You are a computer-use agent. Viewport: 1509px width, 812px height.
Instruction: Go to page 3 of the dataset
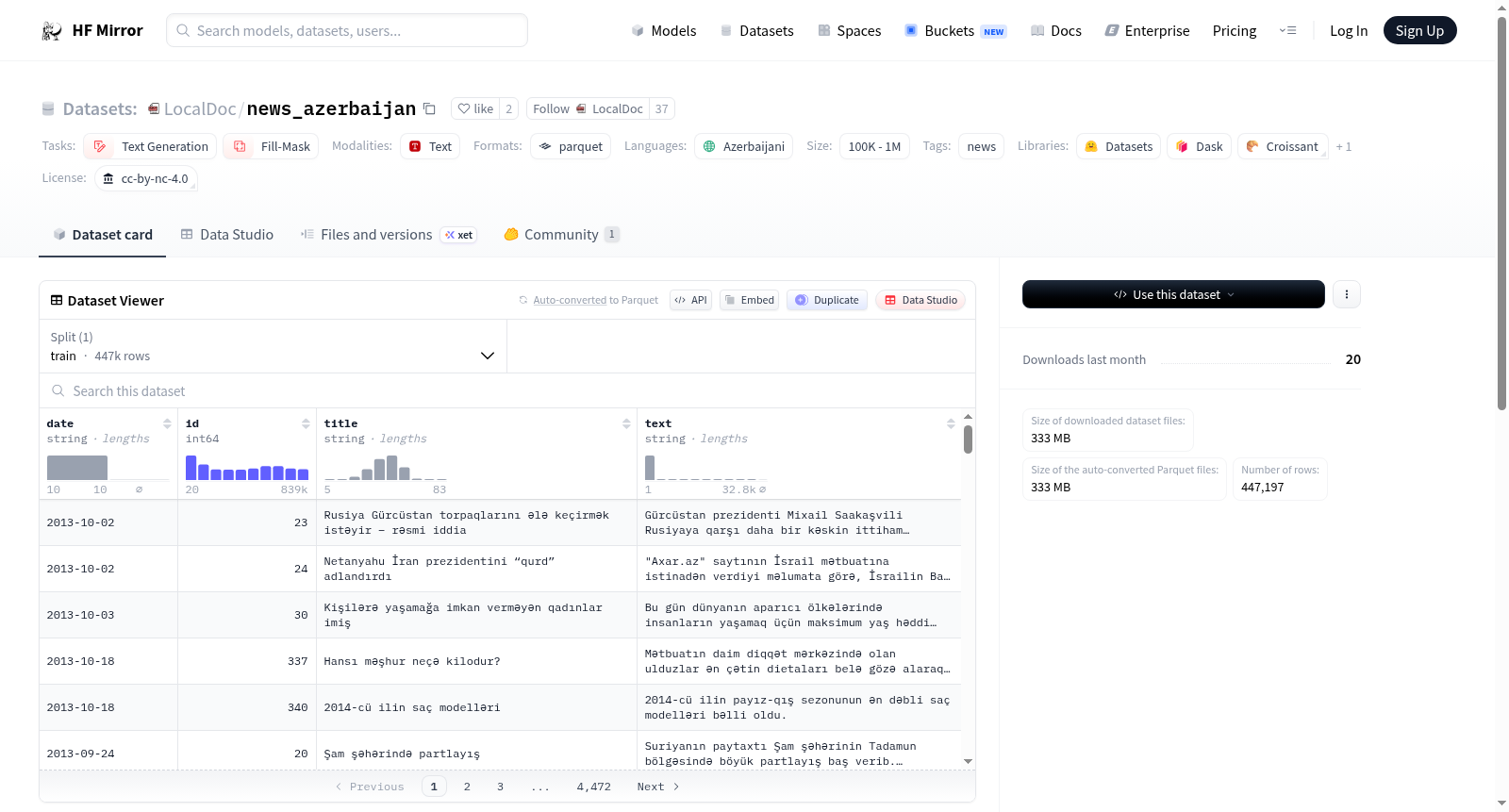point(500,787)
